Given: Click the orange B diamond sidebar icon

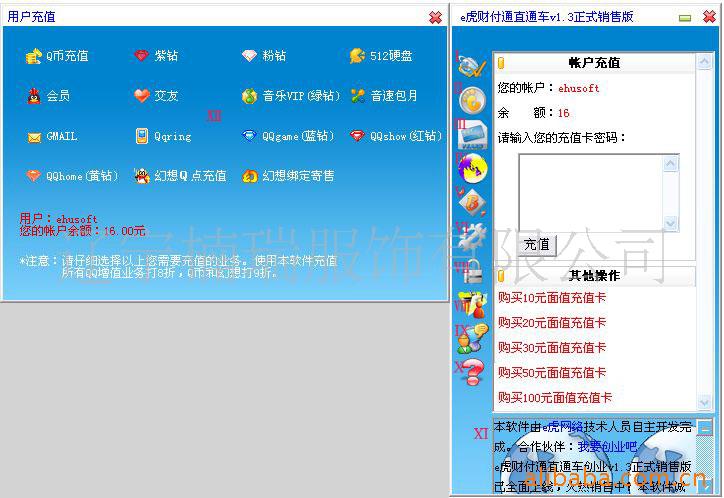Looking at the screenshot, I should coord(472,202).
